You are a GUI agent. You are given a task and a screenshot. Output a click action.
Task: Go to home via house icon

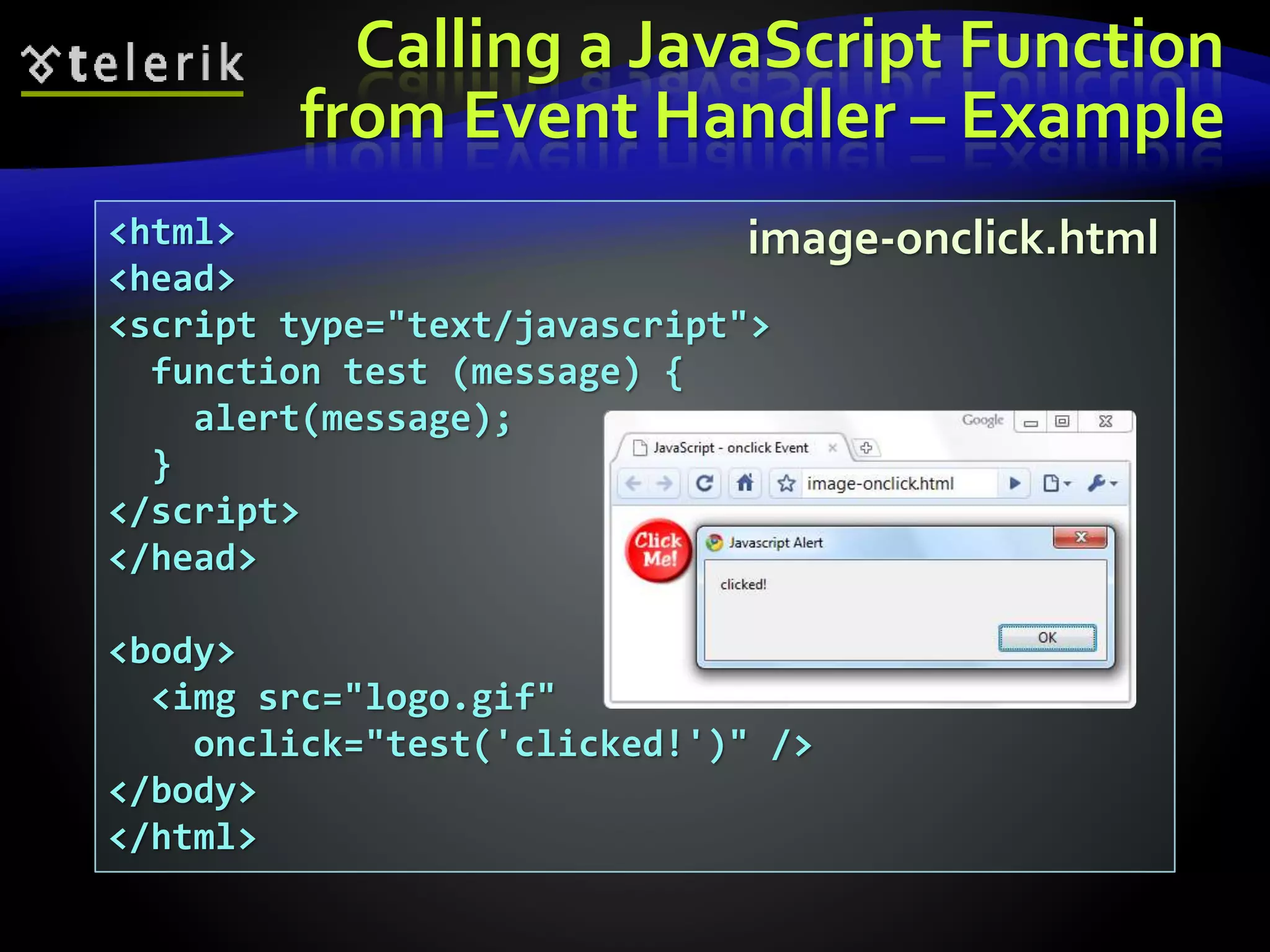[x=745, y=483]
